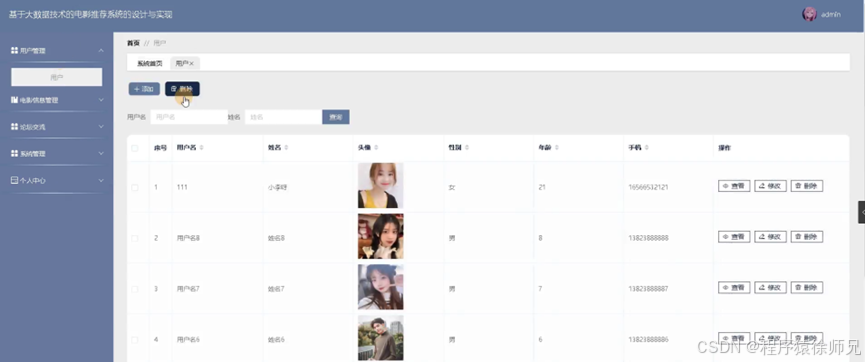Expand the 个人中心 menu chevron
Image resolution: width=865 pixels, height=362 pixels.
click(101, 180)
